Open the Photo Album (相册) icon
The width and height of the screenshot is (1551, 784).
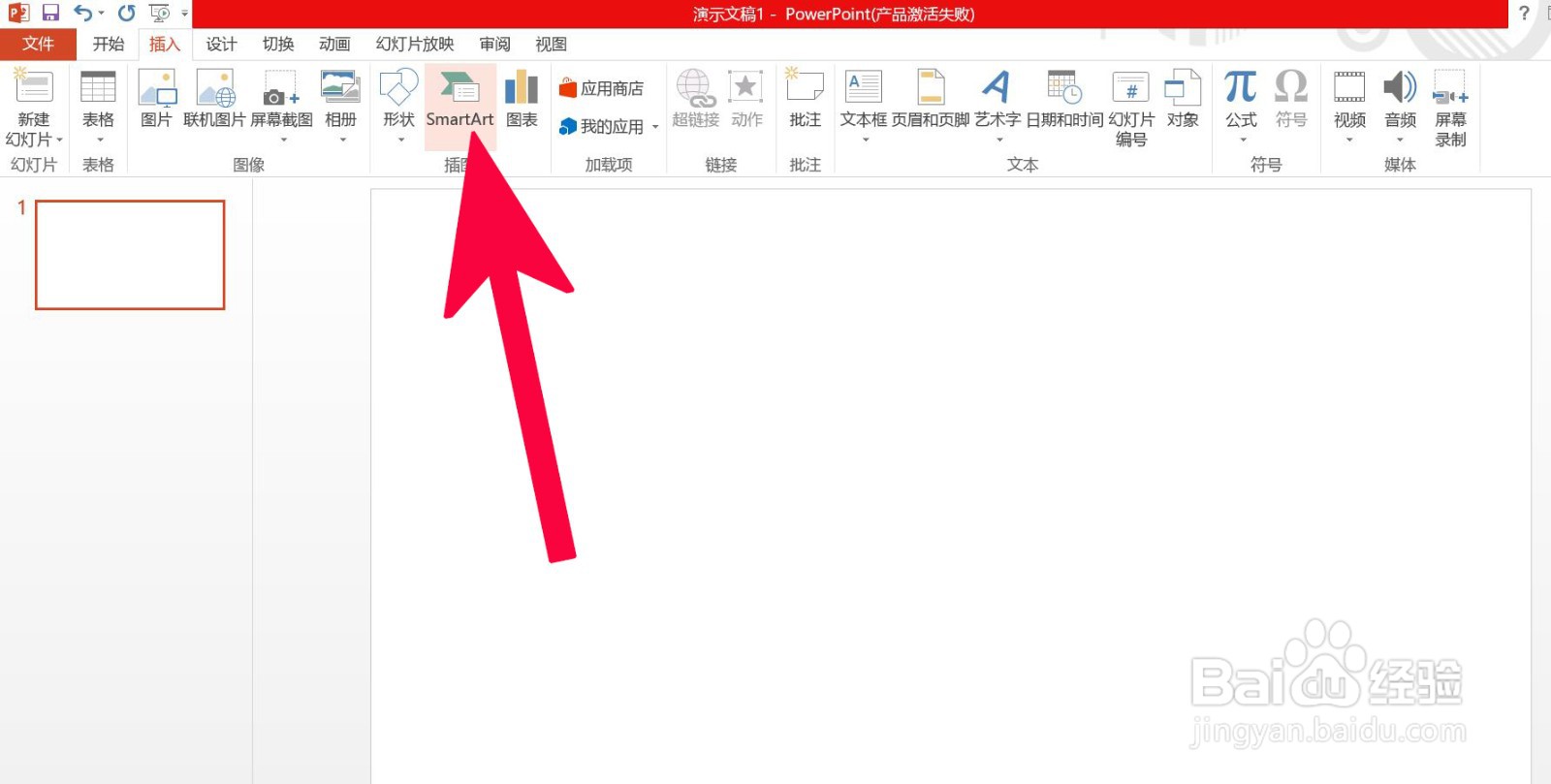click(x=340, y=87)
